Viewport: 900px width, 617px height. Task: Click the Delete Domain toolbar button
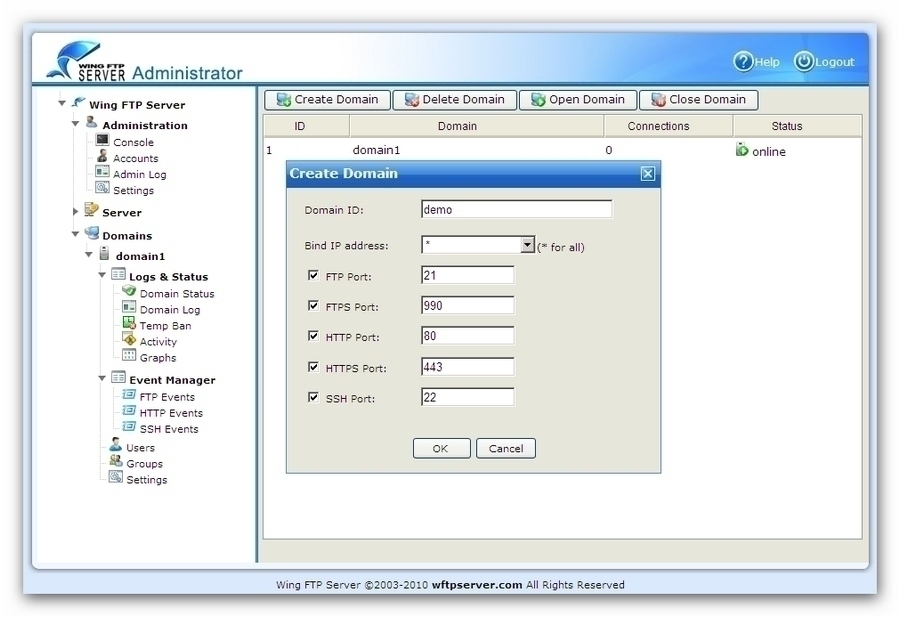[454, 99]
